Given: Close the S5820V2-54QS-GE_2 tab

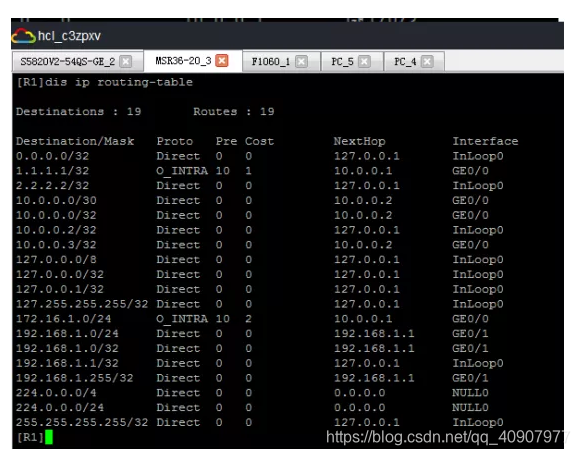Looking at the screenshot, I should 126,61.
